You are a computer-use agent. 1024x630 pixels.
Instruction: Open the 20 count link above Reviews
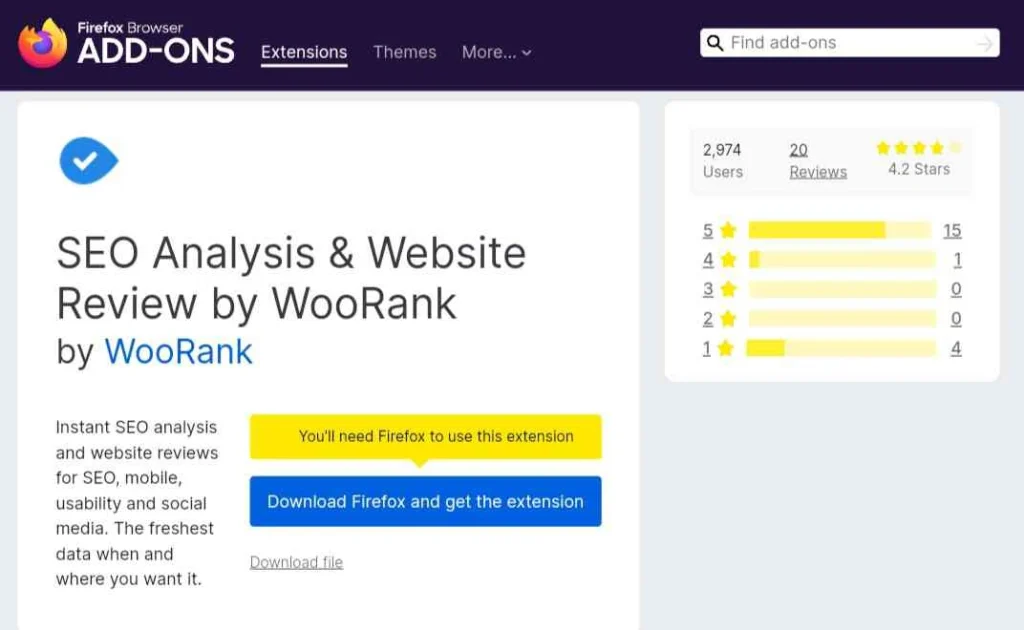tap(799, 150)
